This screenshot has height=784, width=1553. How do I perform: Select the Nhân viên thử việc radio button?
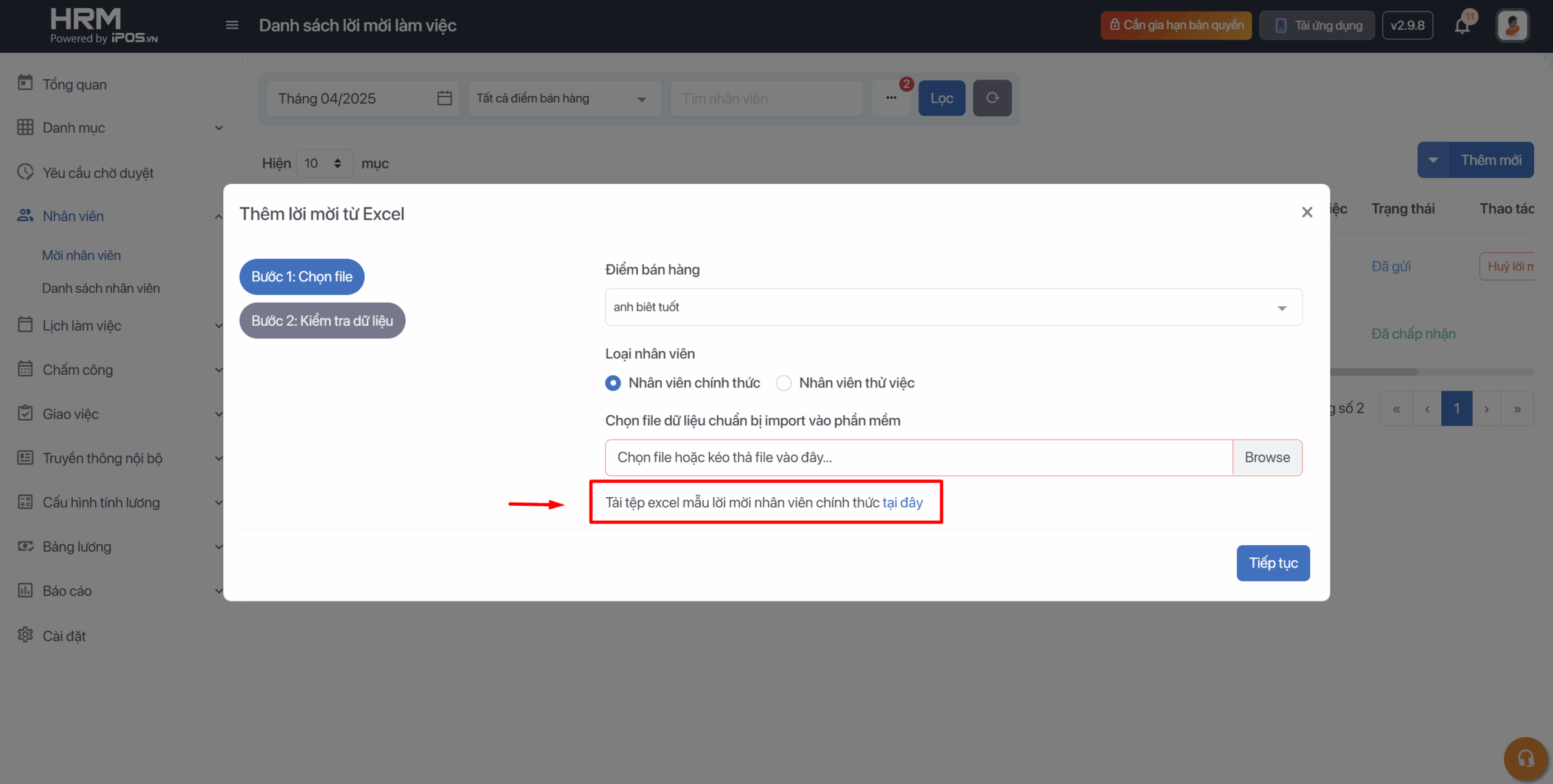point(784,383)
